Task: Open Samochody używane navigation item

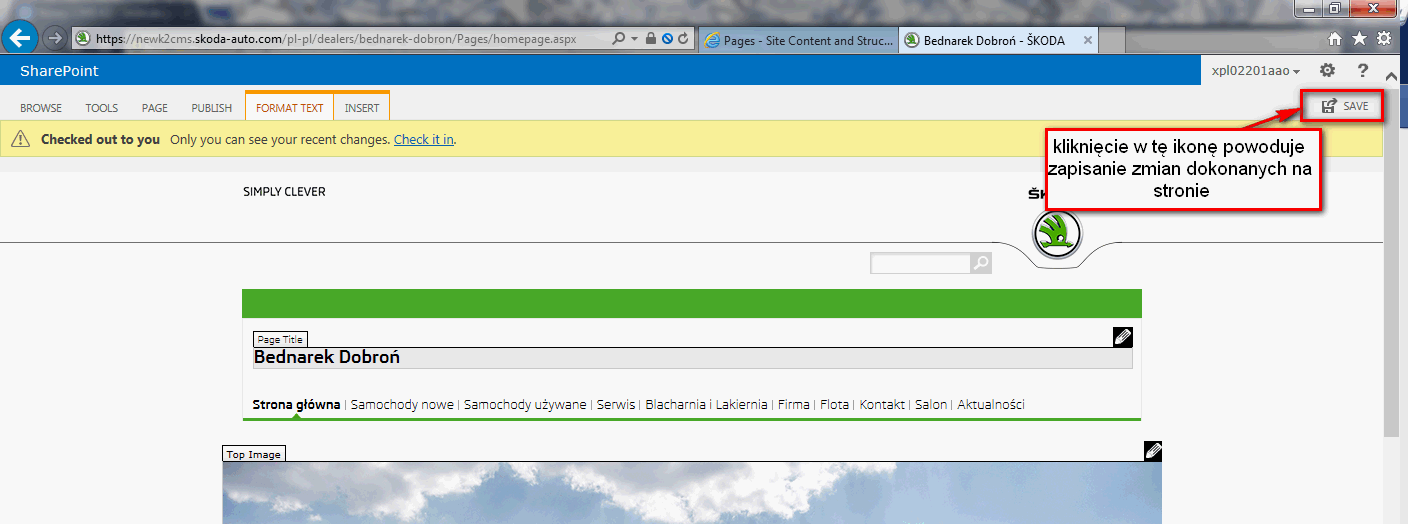Action: pyautogui.click(x=525, y=405)
